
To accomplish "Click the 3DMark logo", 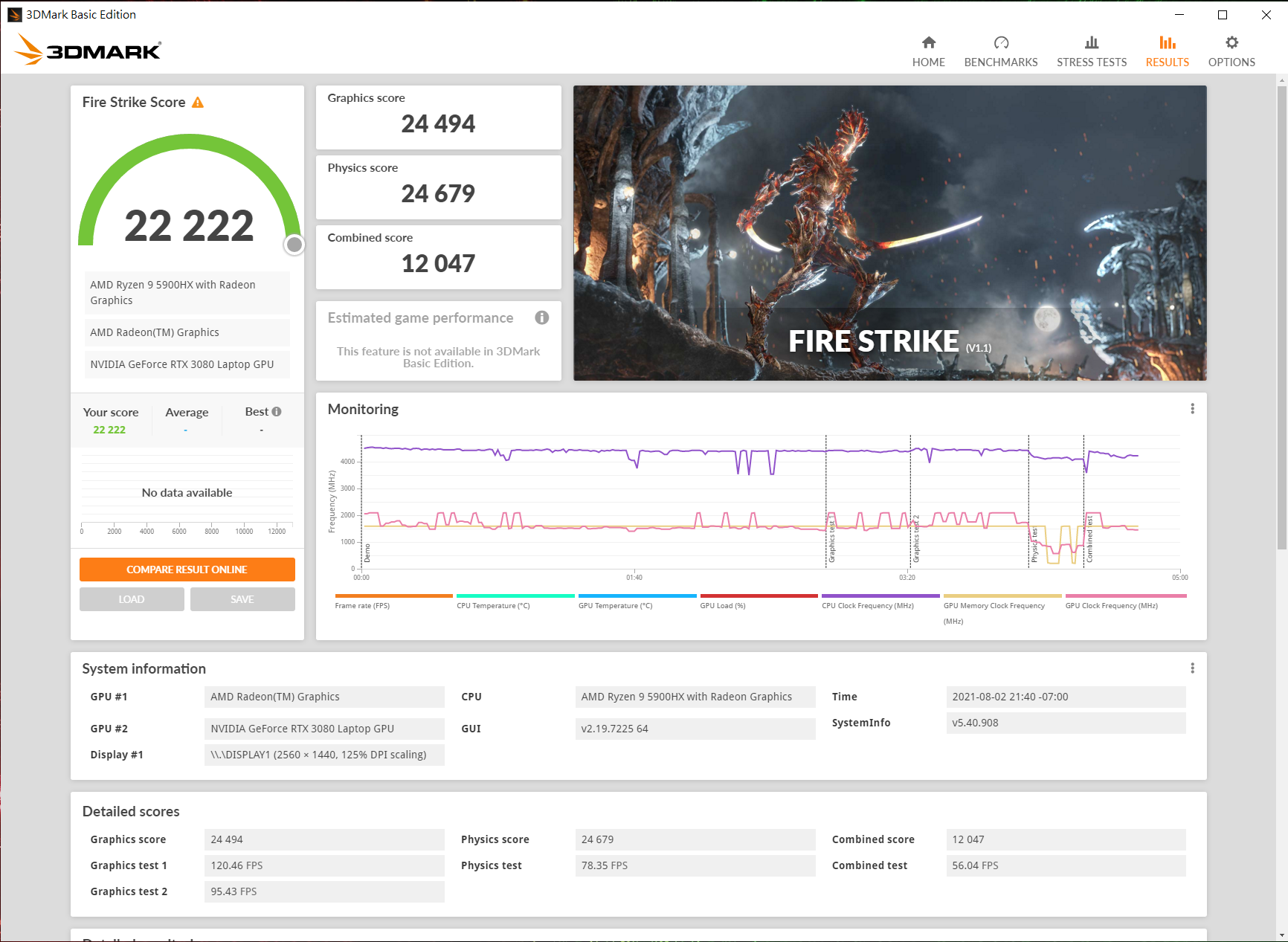I will (88, 50).
